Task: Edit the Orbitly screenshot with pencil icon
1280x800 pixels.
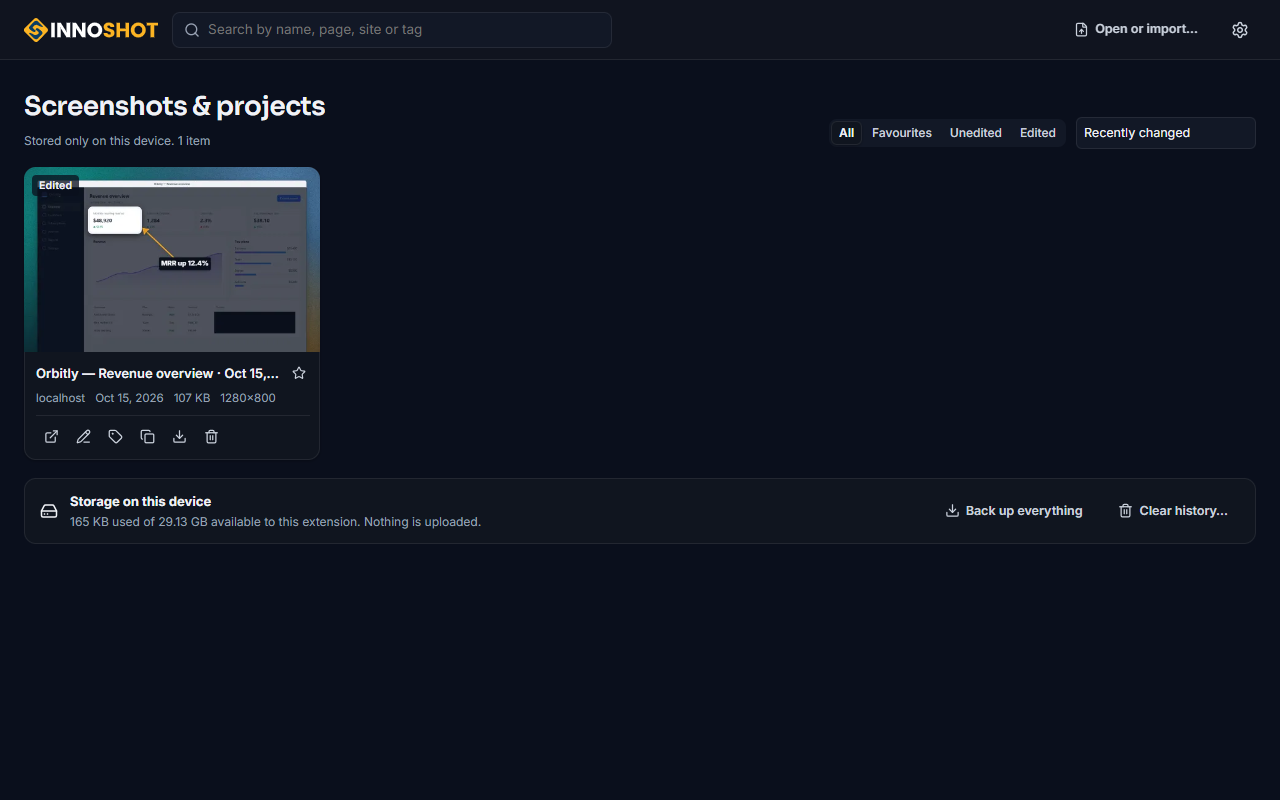Action: click(x=84, y=437)
